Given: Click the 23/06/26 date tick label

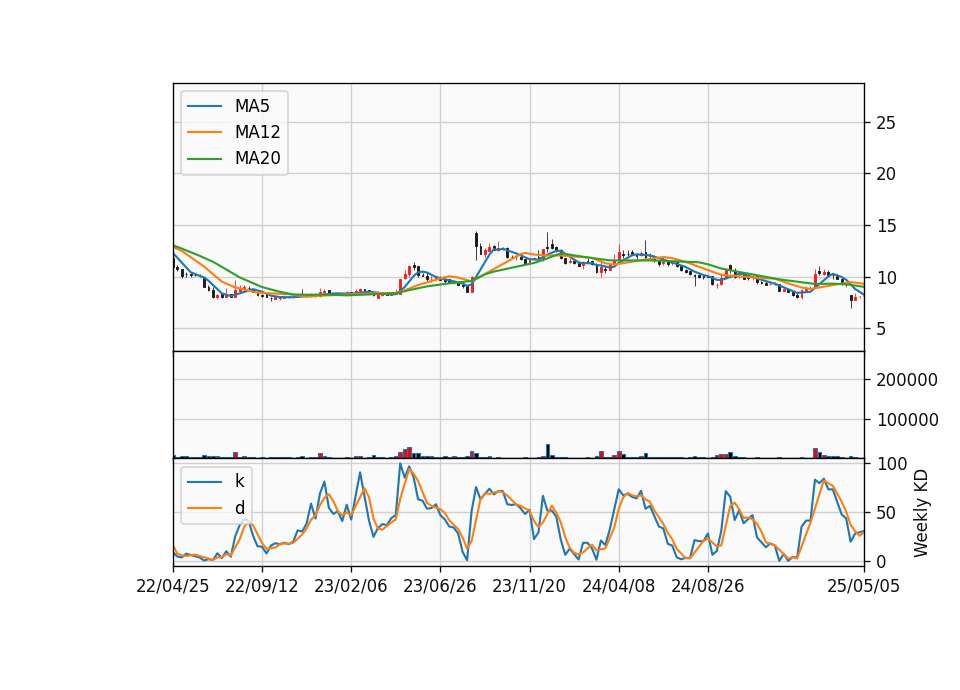Looking at the screenshot, I should [x=440, y=587].
